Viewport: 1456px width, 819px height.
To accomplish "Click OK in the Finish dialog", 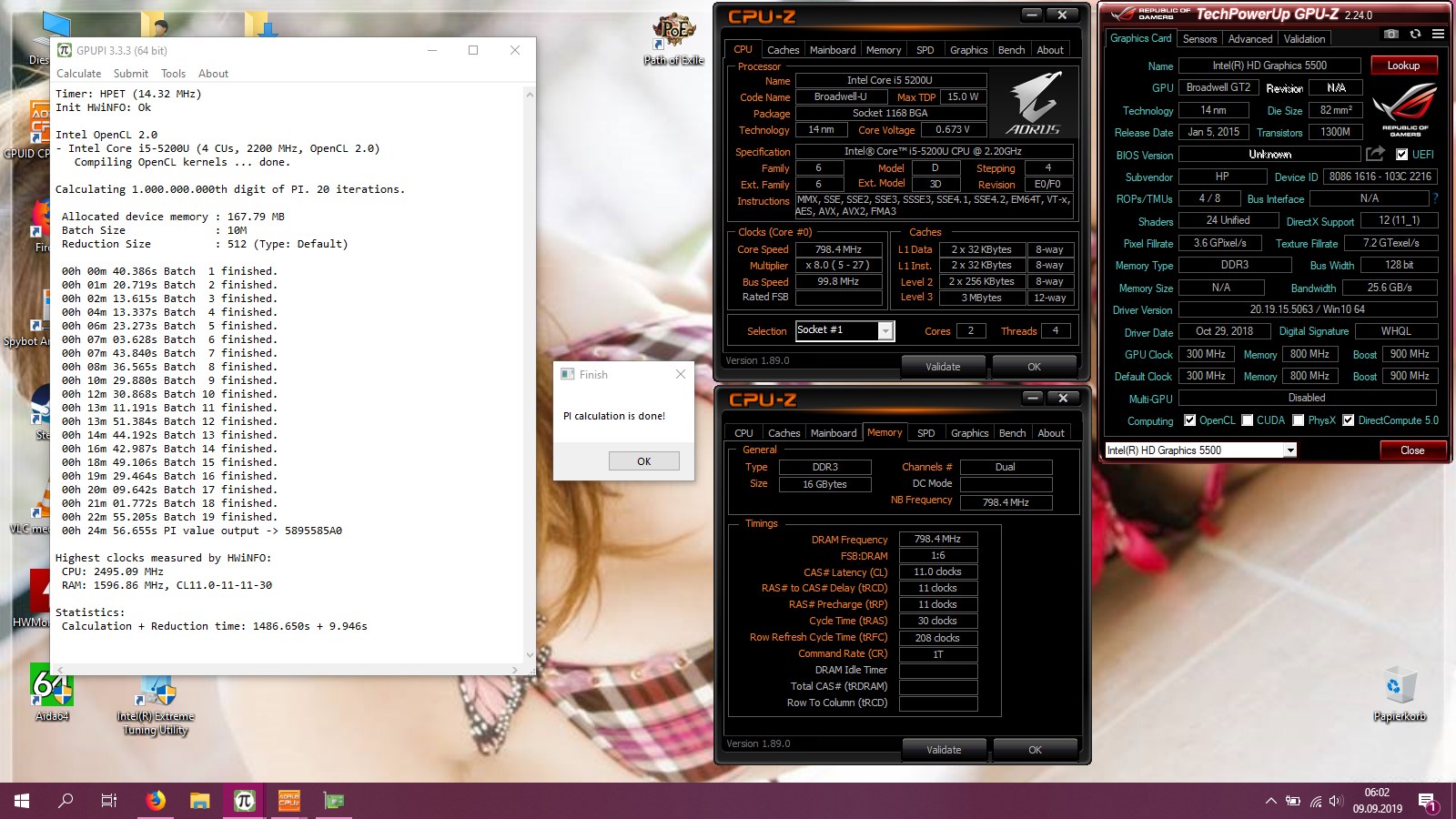I will pyautogui.click(x=643, y=461).
